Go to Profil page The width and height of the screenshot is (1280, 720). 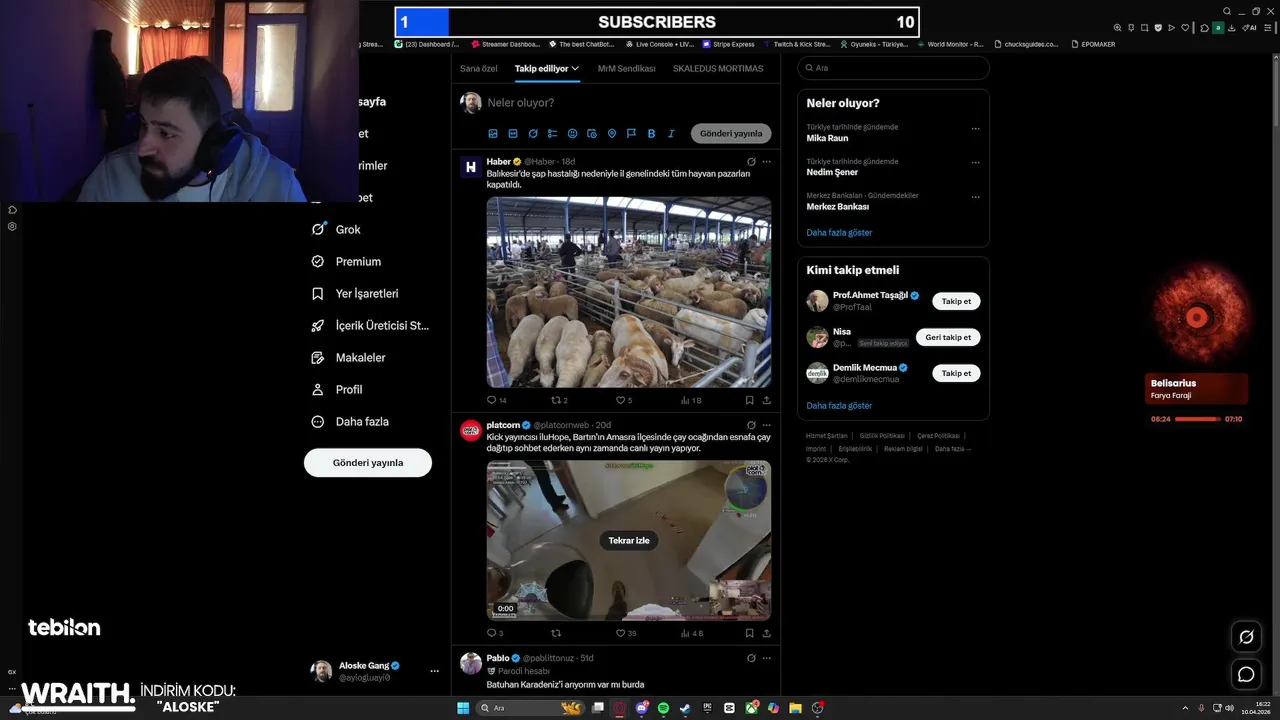click(x=337, y=389)
